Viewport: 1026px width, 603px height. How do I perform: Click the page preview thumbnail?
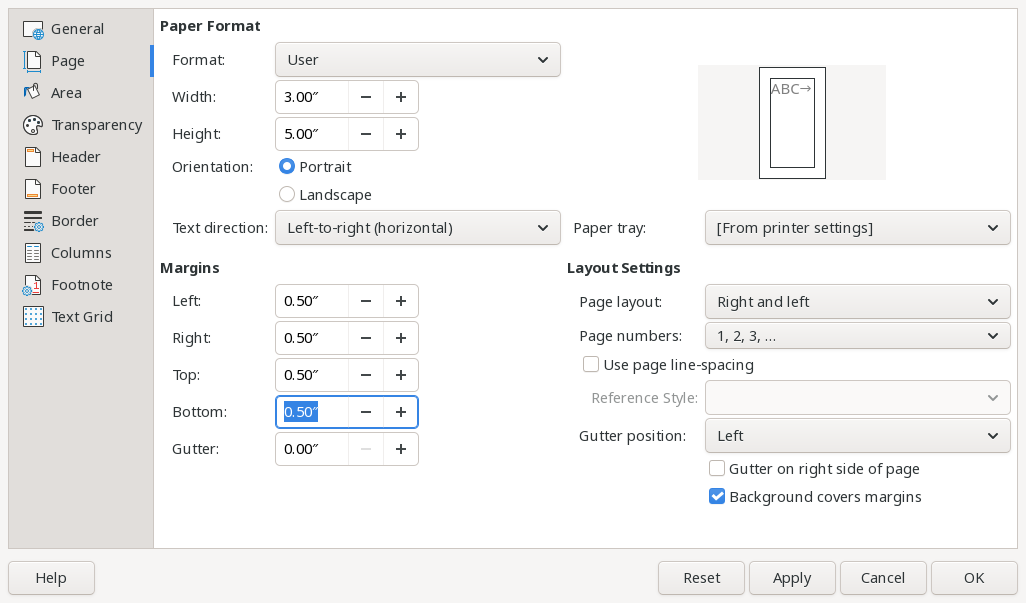click(792, 122)
